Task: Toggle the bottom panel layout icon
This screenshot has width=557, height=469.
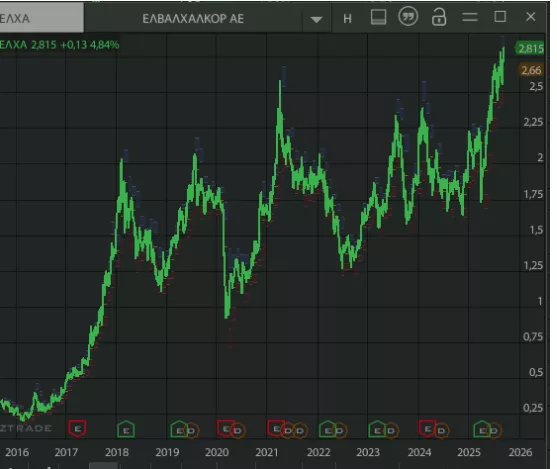Action: 378,17
